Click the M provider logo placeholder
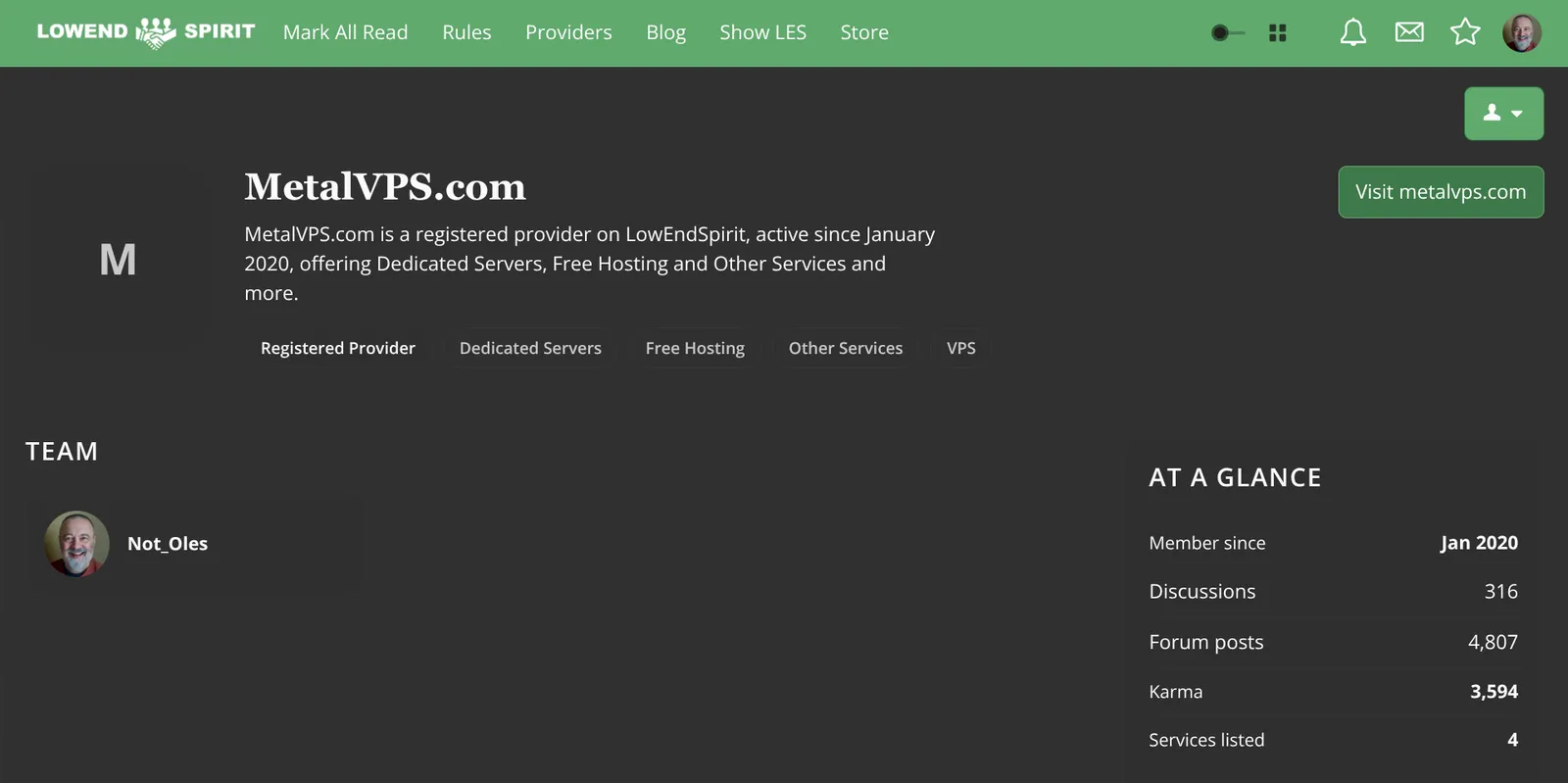Viewport: 1568px width, 783px height. (119, 260)
